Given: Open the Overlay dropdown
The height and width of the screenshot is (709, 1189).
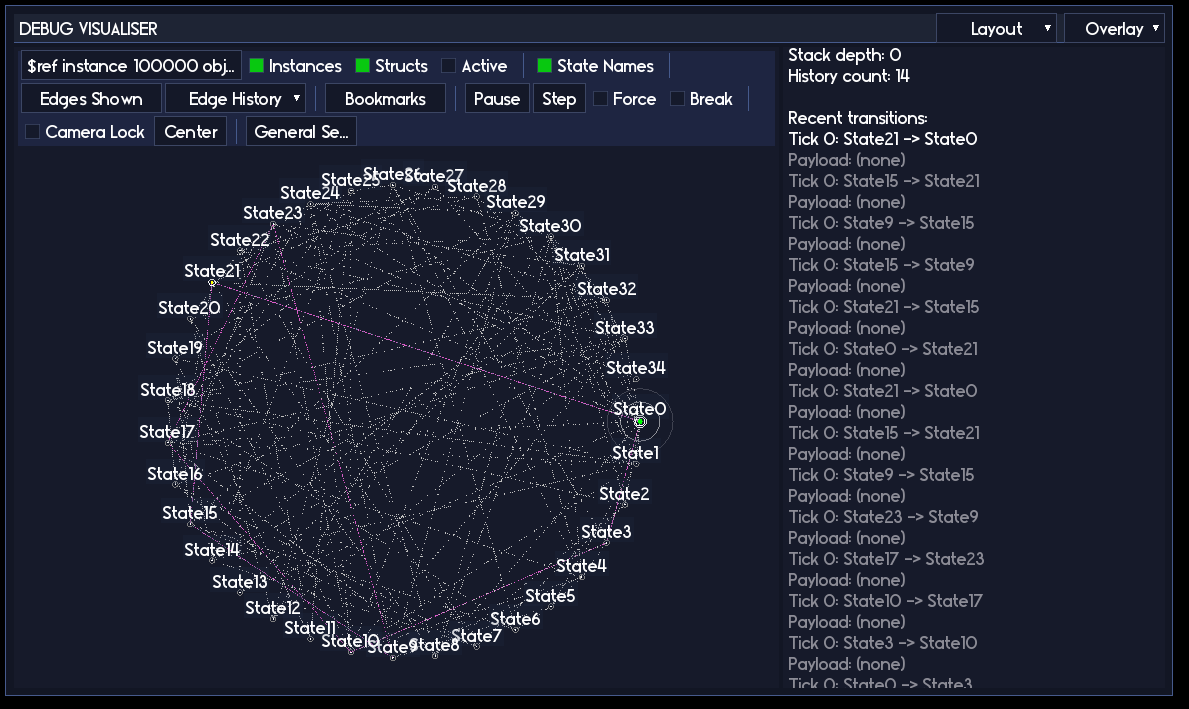Looking at the screenshot, I should [x=1113, y=28].
